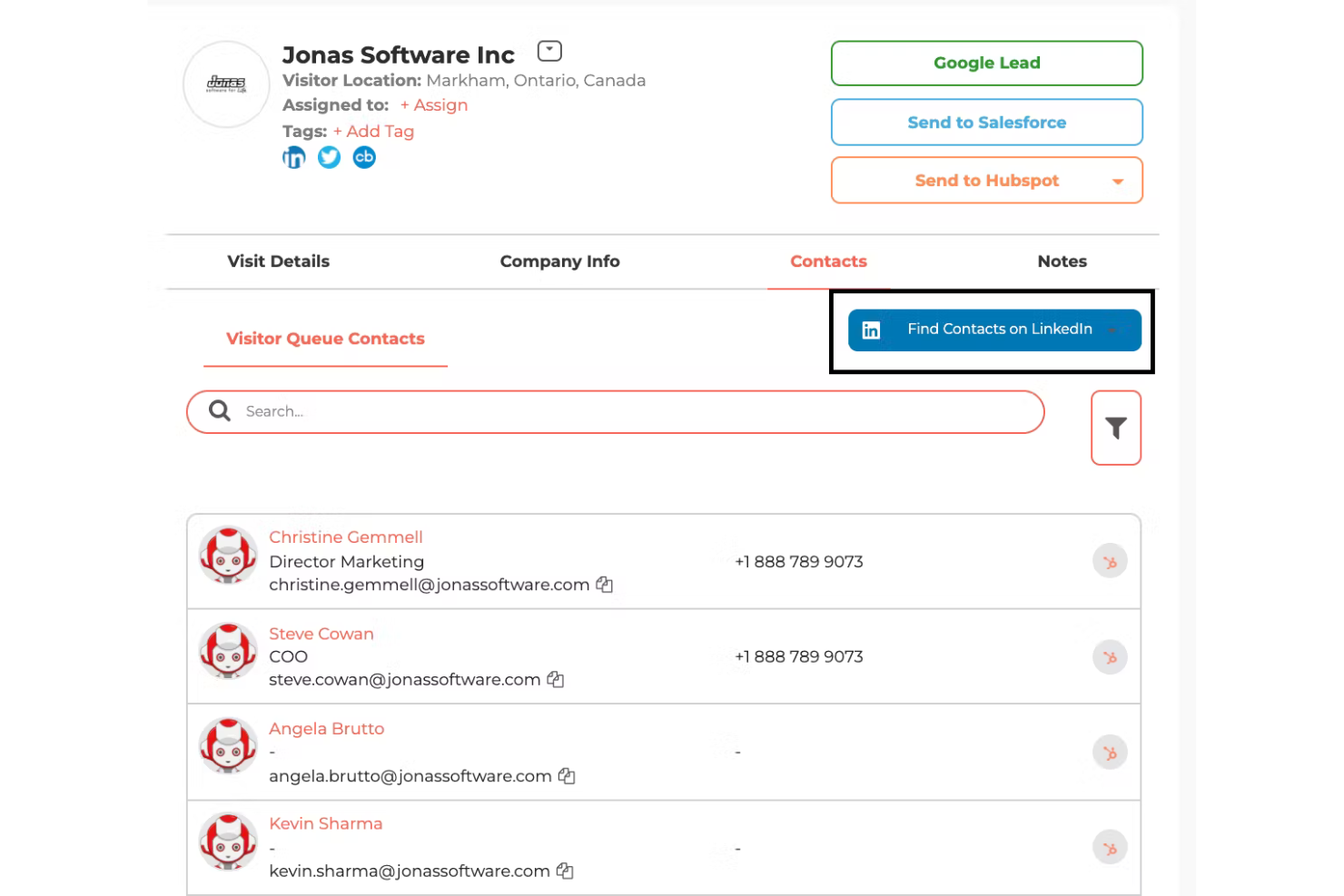The width and height of the screenshot is (1344, 896).
Task: Click kevin.sharma@jonassoftware.com email text
Action: tap(410, 871)
